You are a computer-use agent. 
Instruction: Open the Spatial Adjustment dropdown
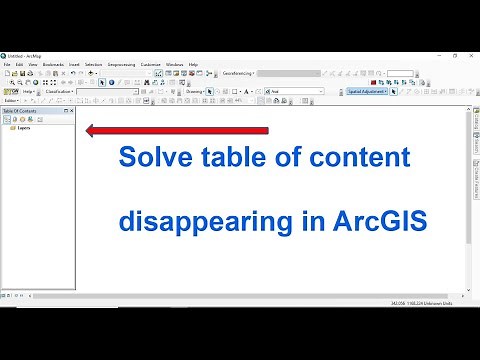pos(367,91)
